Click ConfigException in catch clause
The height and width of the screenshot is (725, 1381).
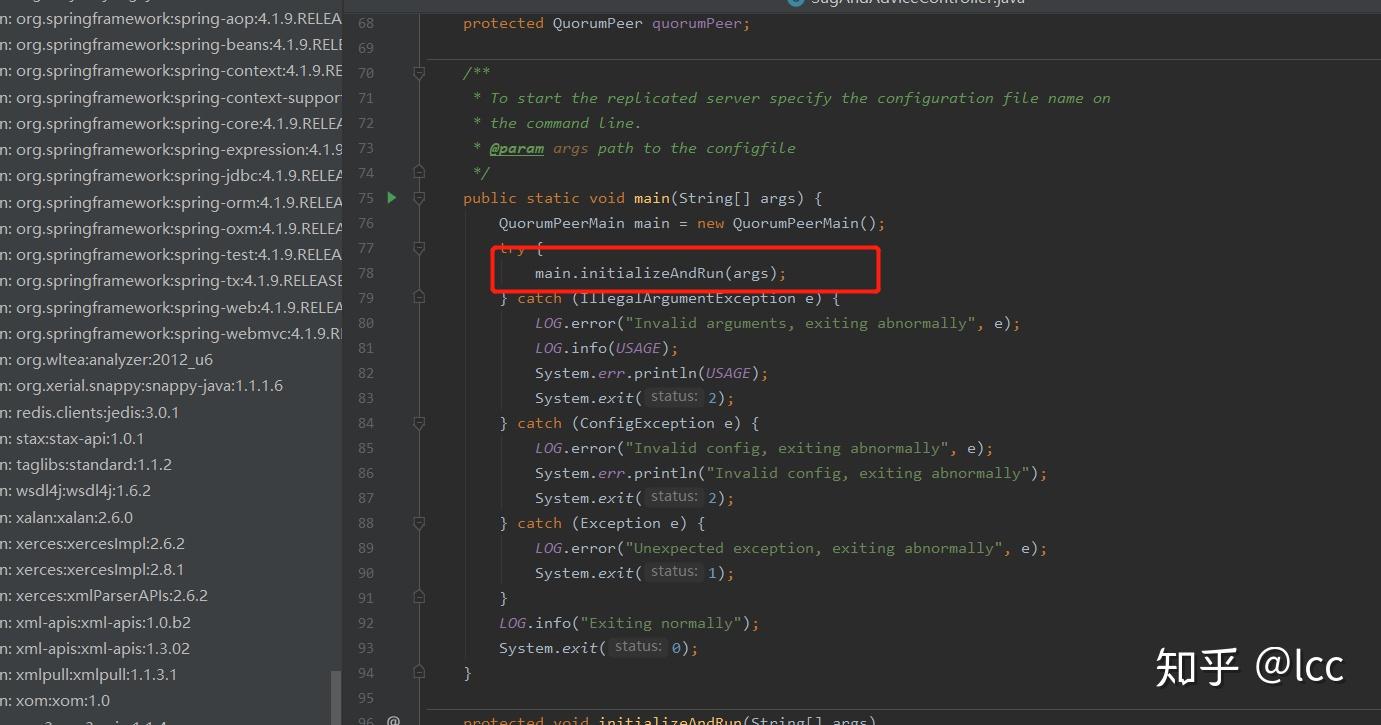[x=647, y=423]
